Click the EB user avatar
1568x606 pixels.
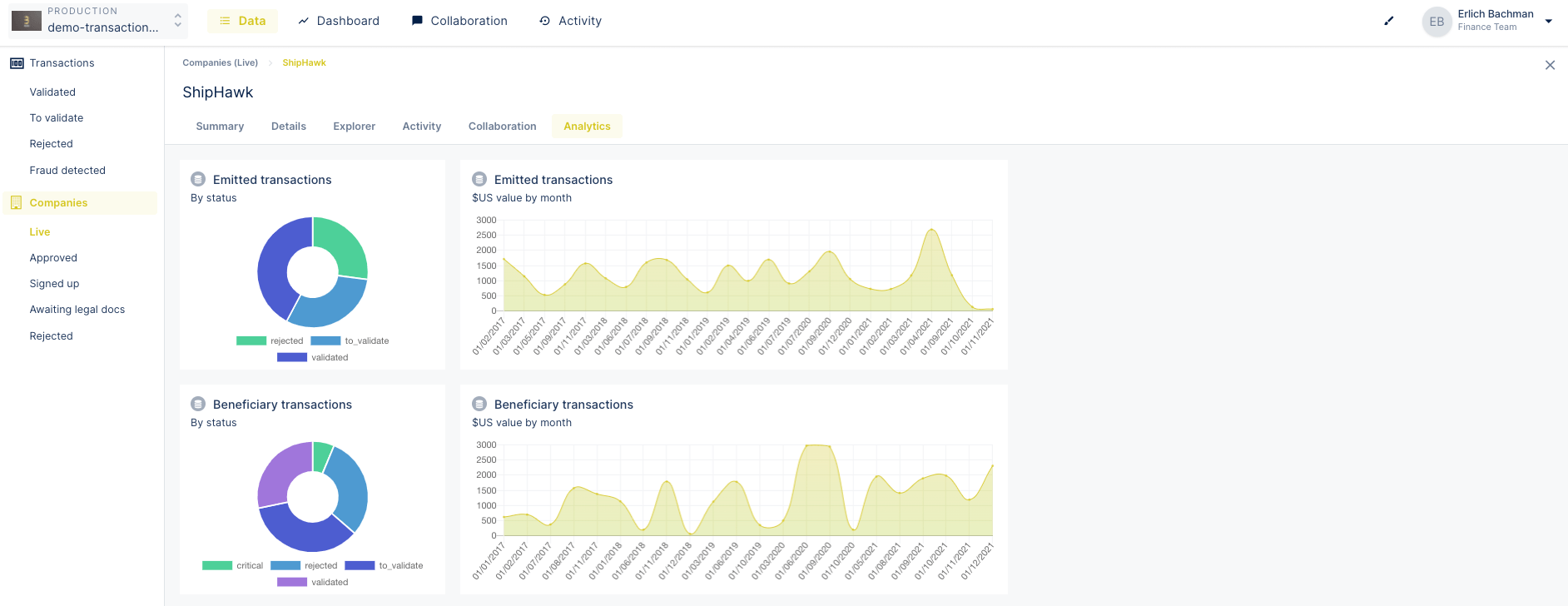[1437, 22]
